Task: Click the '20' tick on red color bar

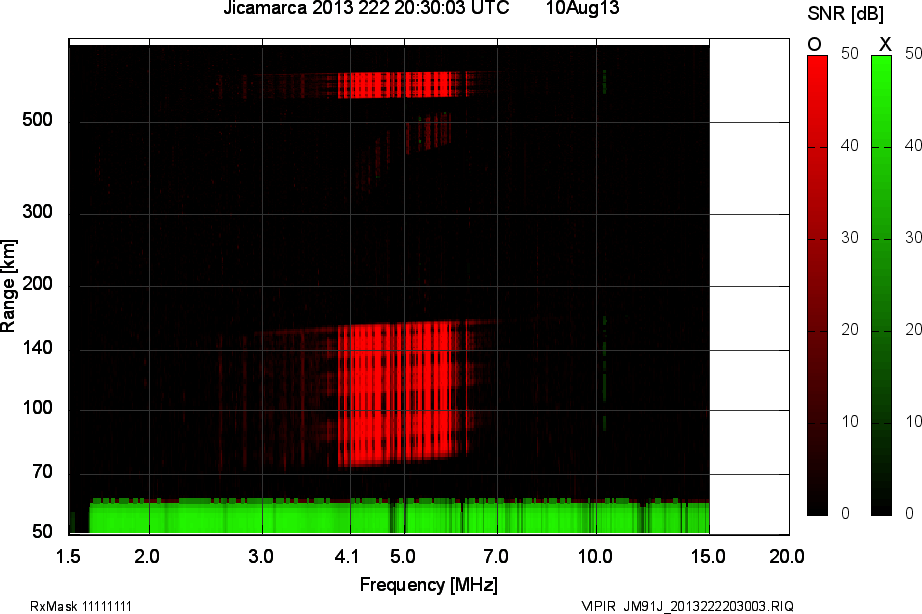Action: click(850, 330)
